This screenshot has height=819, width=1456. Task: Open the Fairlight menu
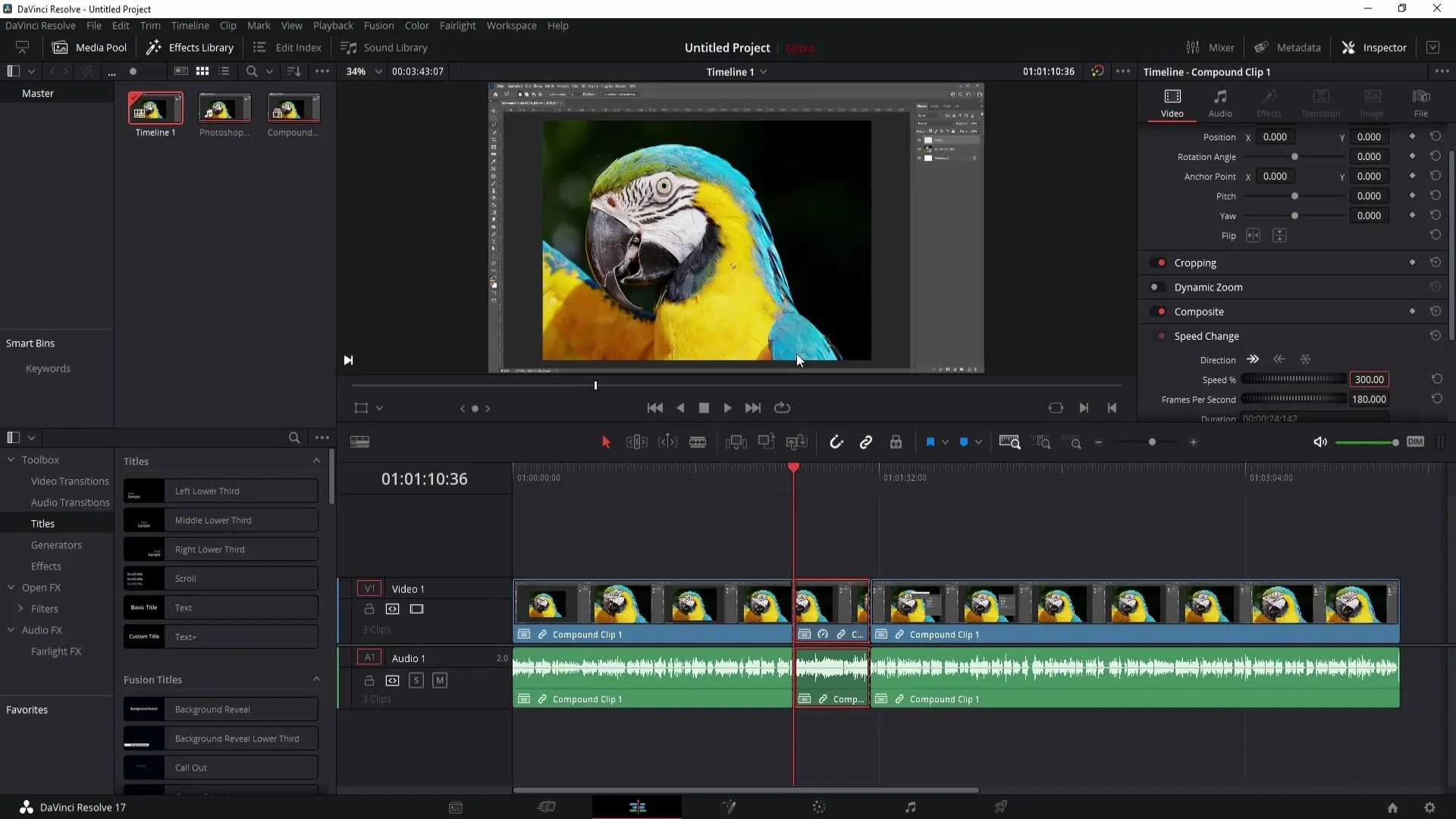tap(457, 25)
